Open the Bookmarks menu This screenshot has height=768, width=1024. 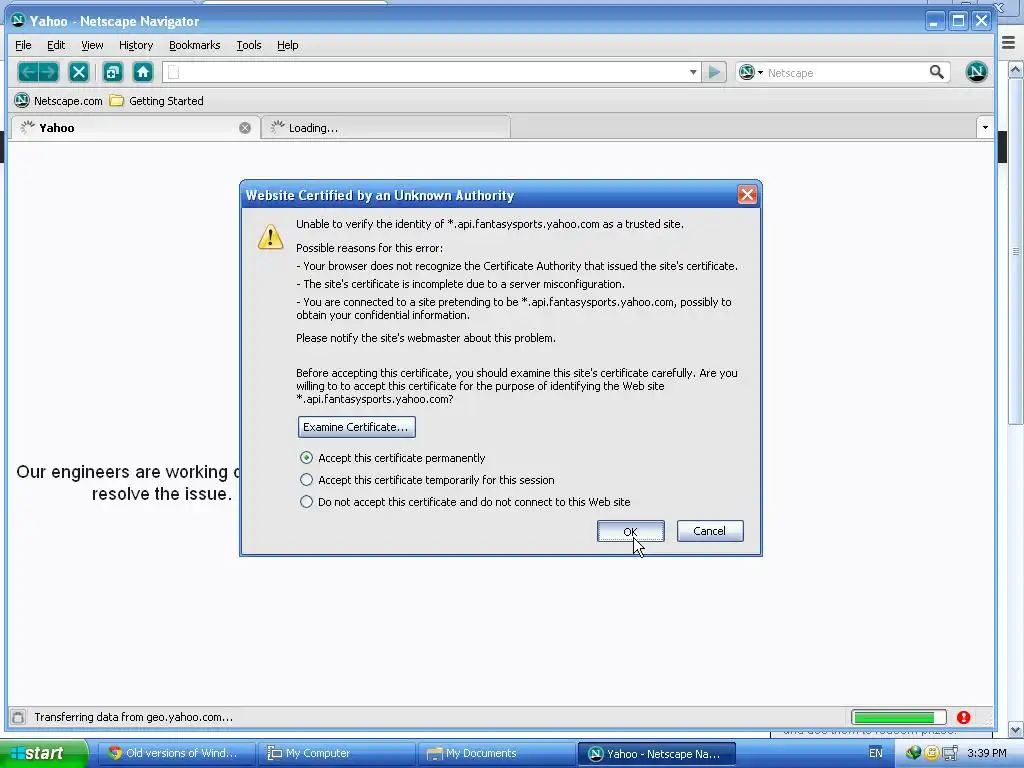coord(195,45)
